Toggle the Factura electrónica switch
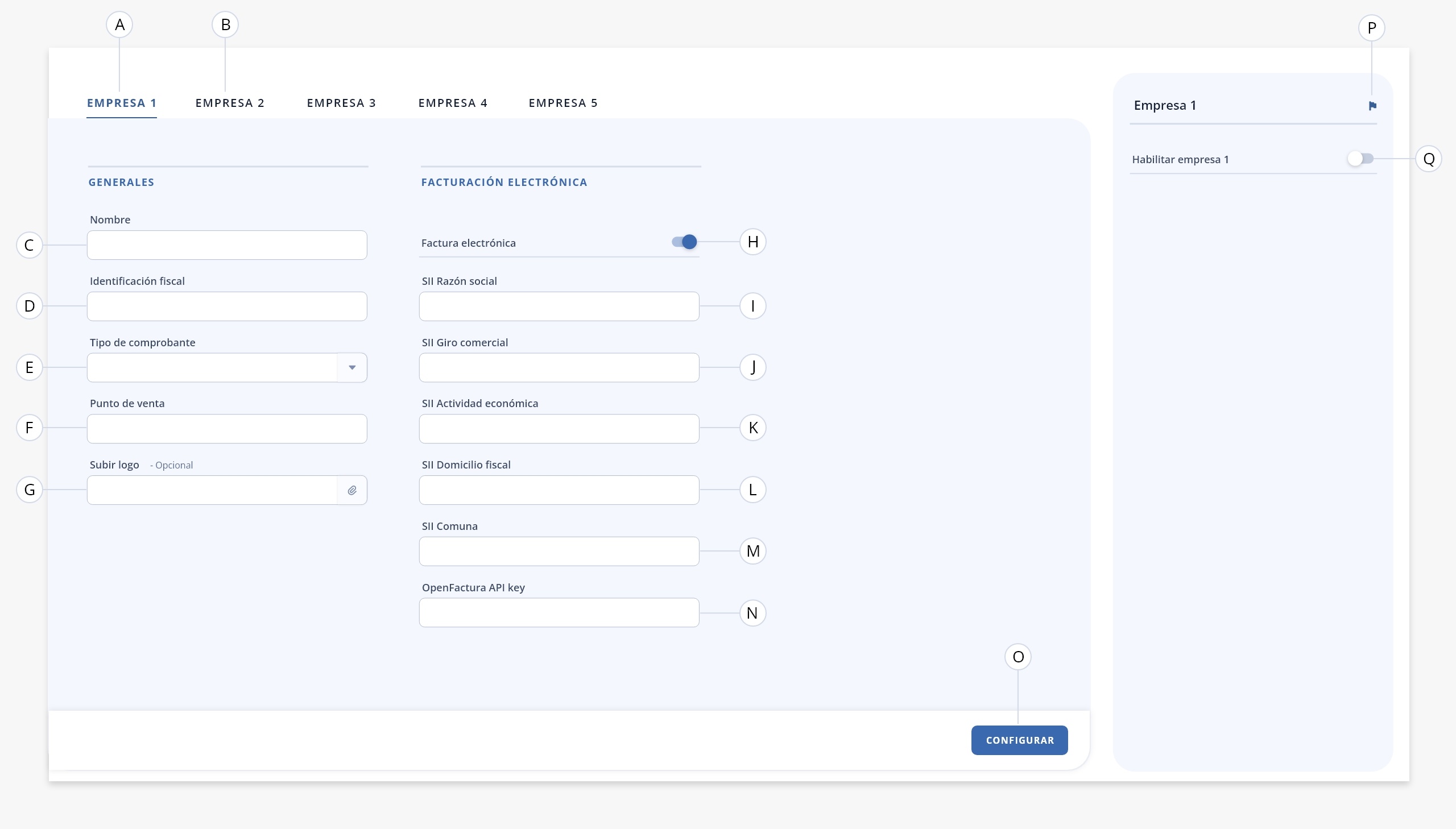The image size is (1456, 829). [x=684, y=242]
